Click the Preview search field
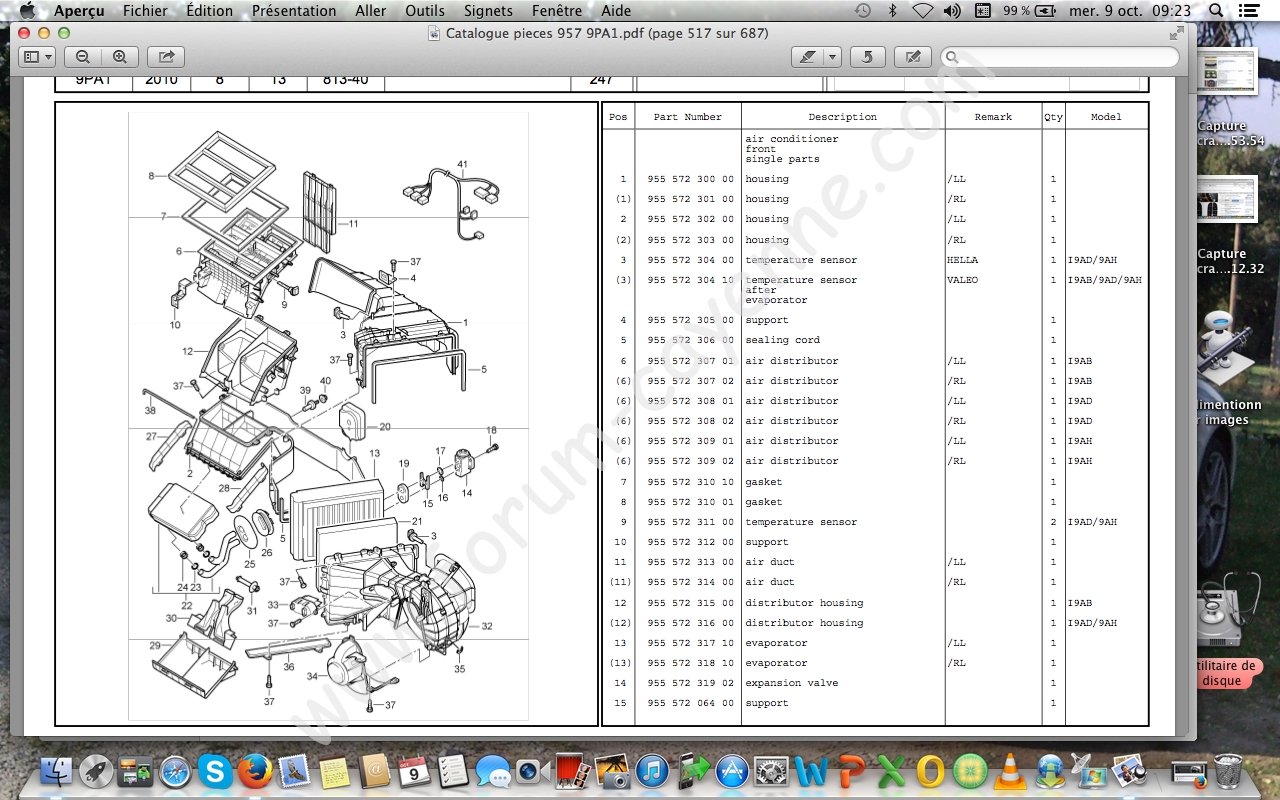 (x=1060, y=57)
